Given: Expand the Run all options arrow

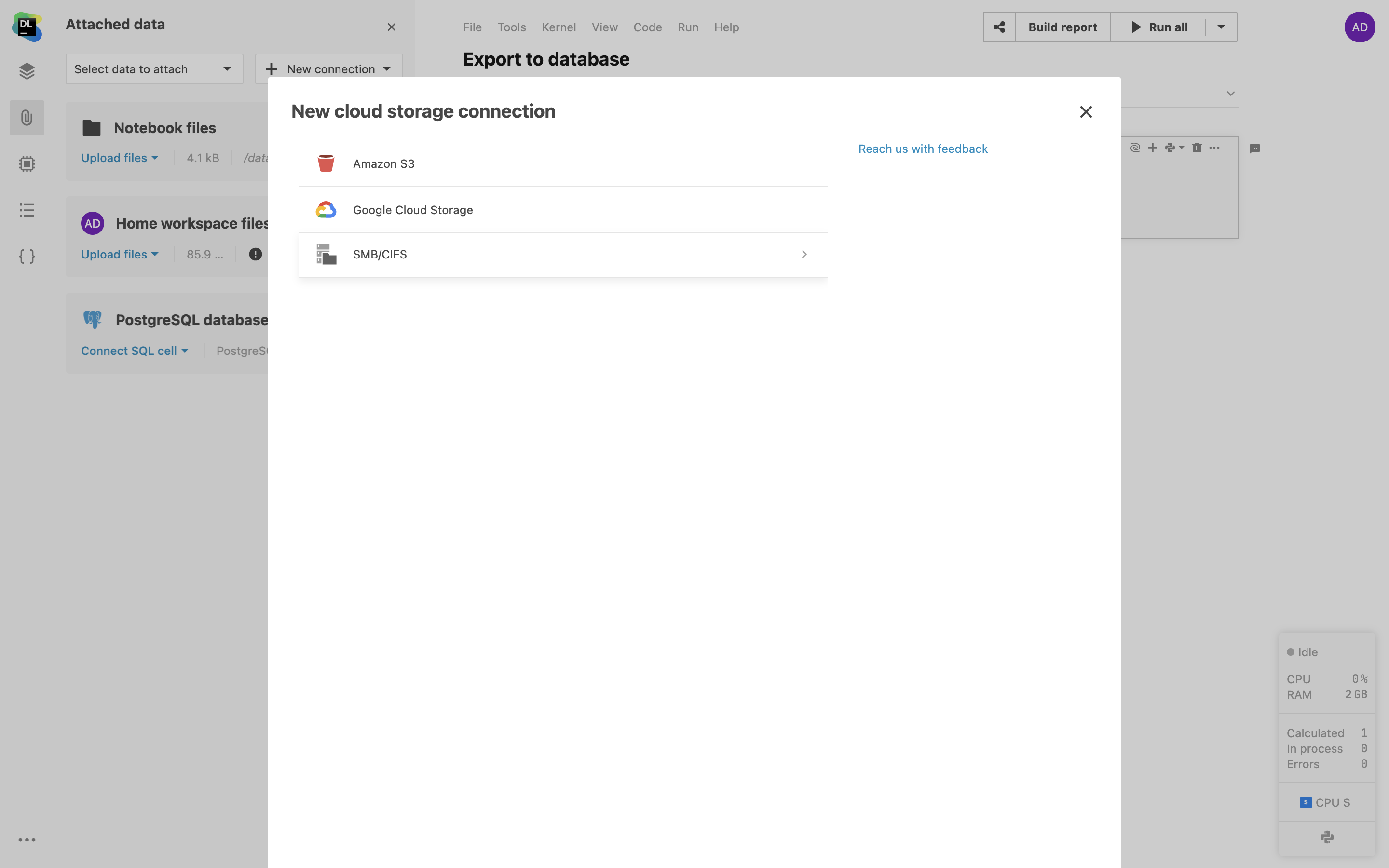Looking at the screenshot, I should coord(1221,27).
